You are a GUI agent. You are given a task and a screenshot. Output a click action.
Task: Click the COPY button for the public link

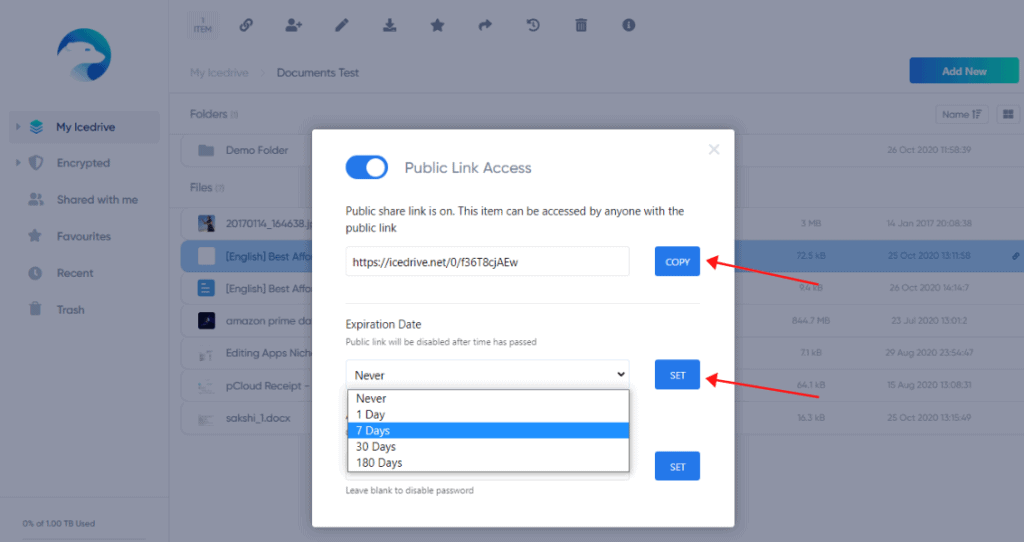pos(677,261)
